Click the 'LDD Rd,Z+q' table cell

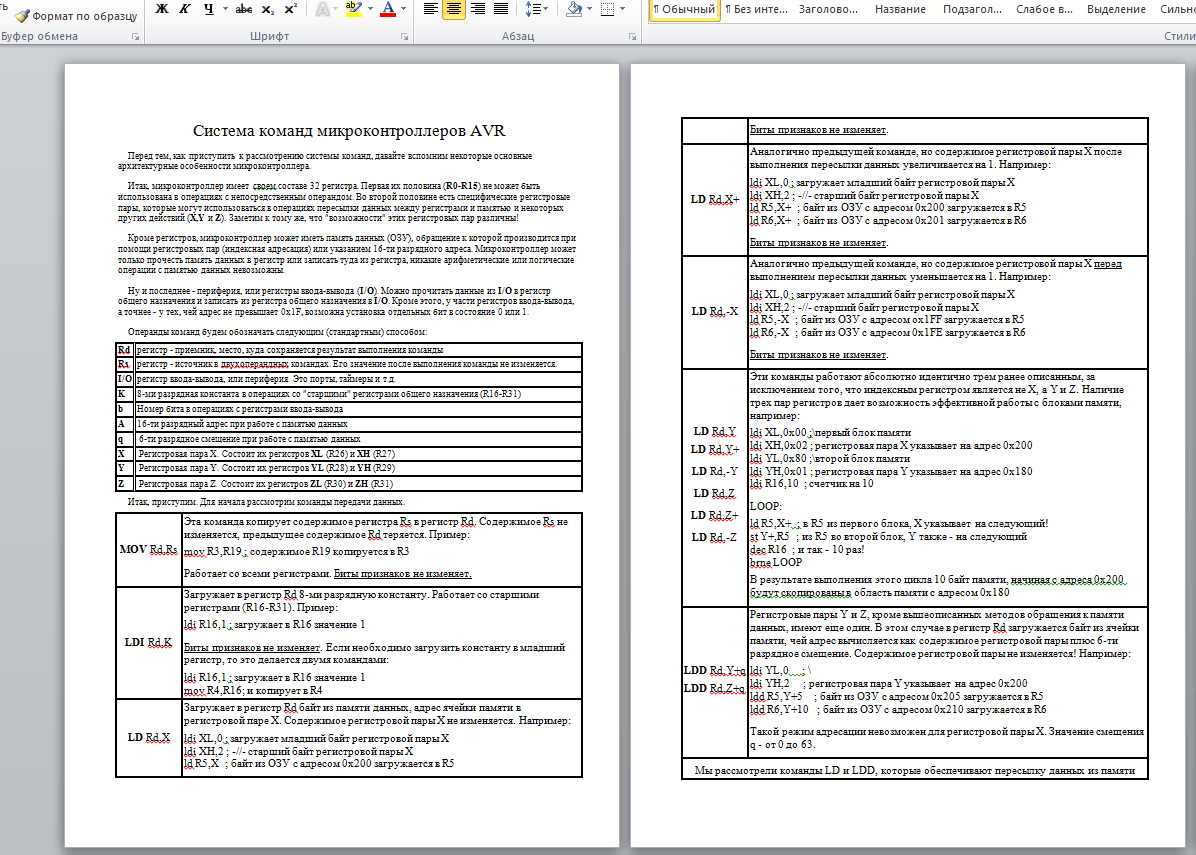714,688
